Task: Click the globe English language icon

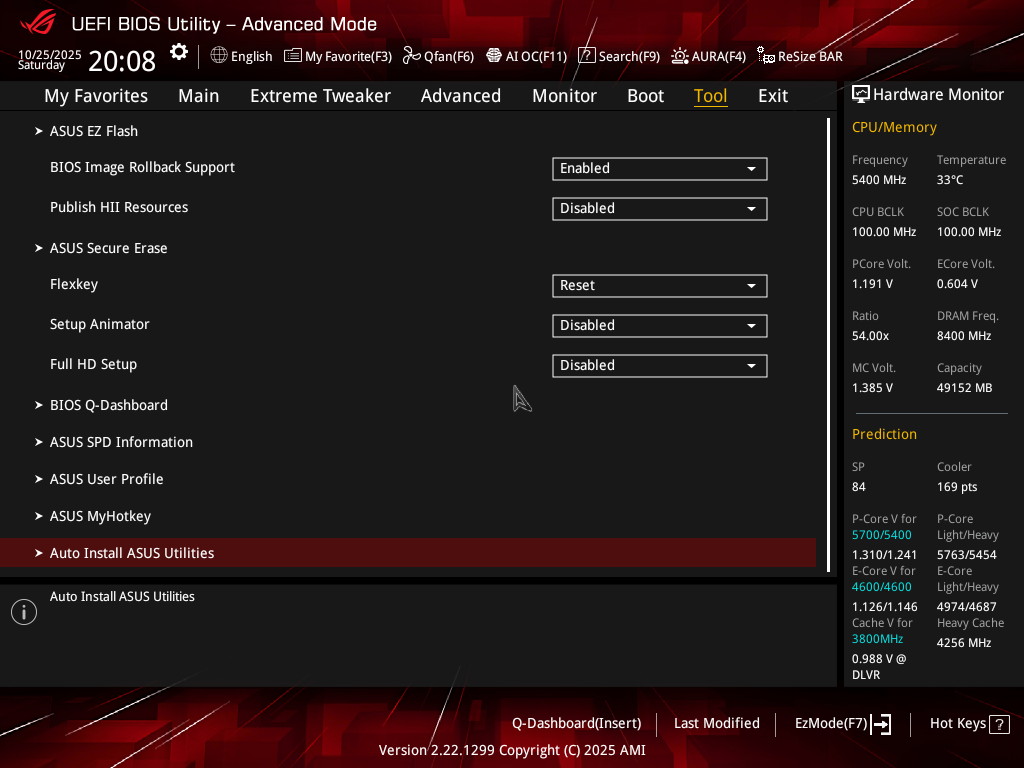Action: pyautogui.click(x=219, y=56)
